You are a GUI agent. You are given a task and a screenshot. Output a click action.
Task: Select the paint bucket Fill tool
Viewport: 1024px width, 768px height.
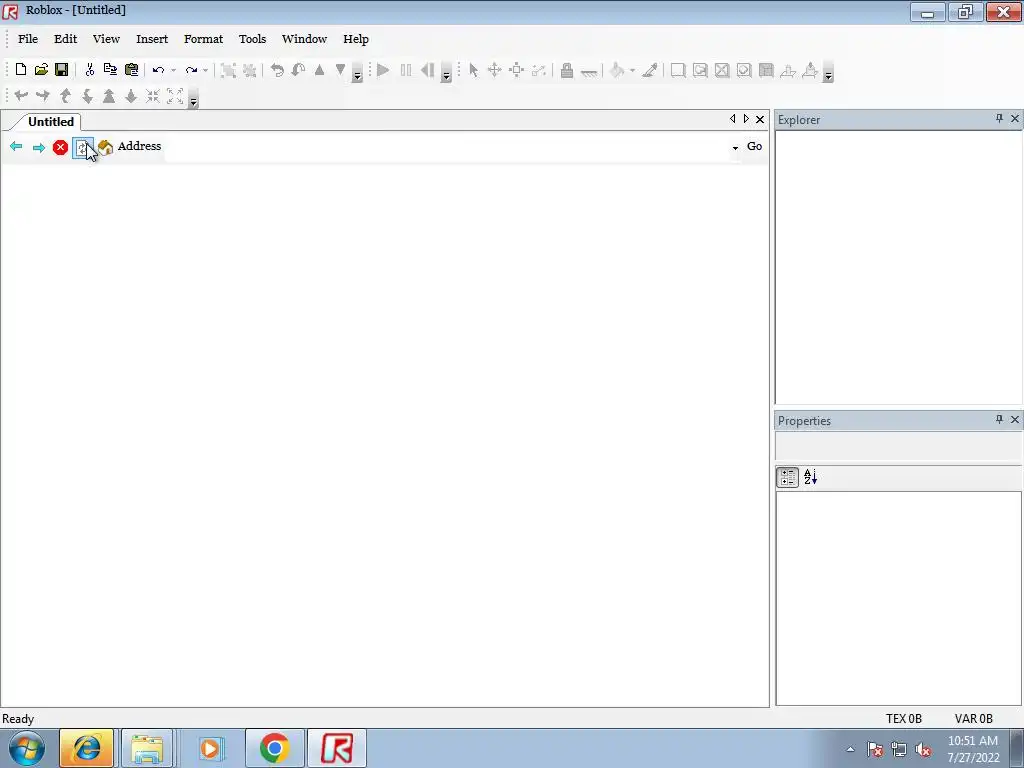coord(617,70)
